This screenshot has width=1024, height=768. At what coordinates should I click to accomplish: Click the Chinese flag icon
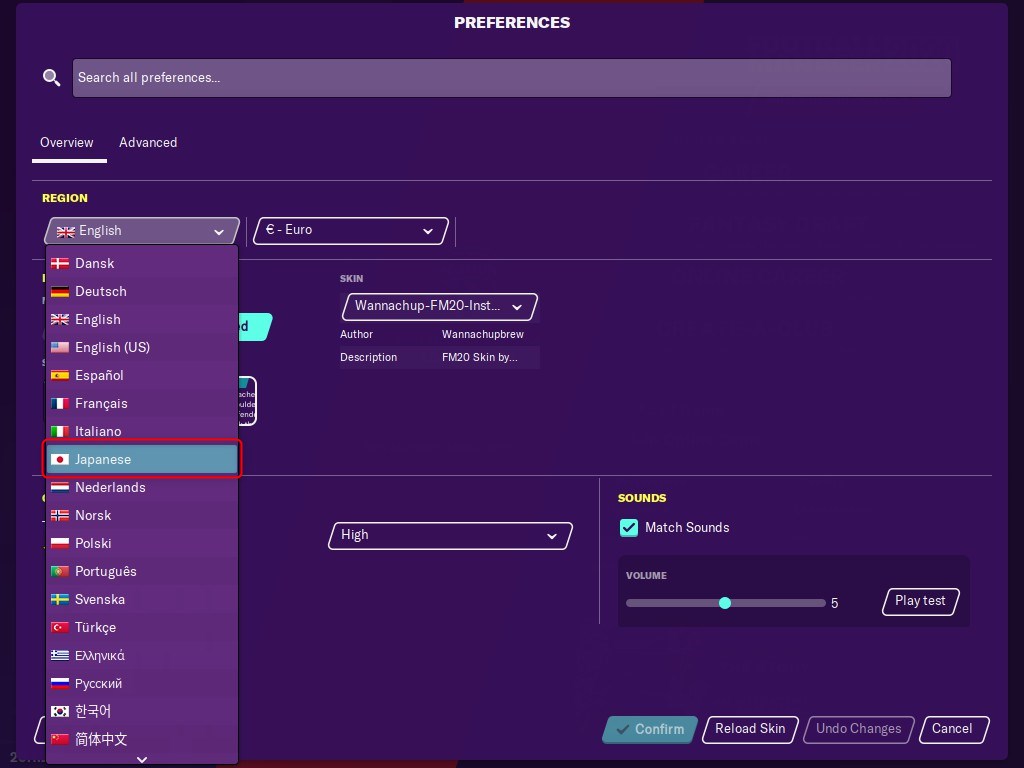(x=59, y=739)
